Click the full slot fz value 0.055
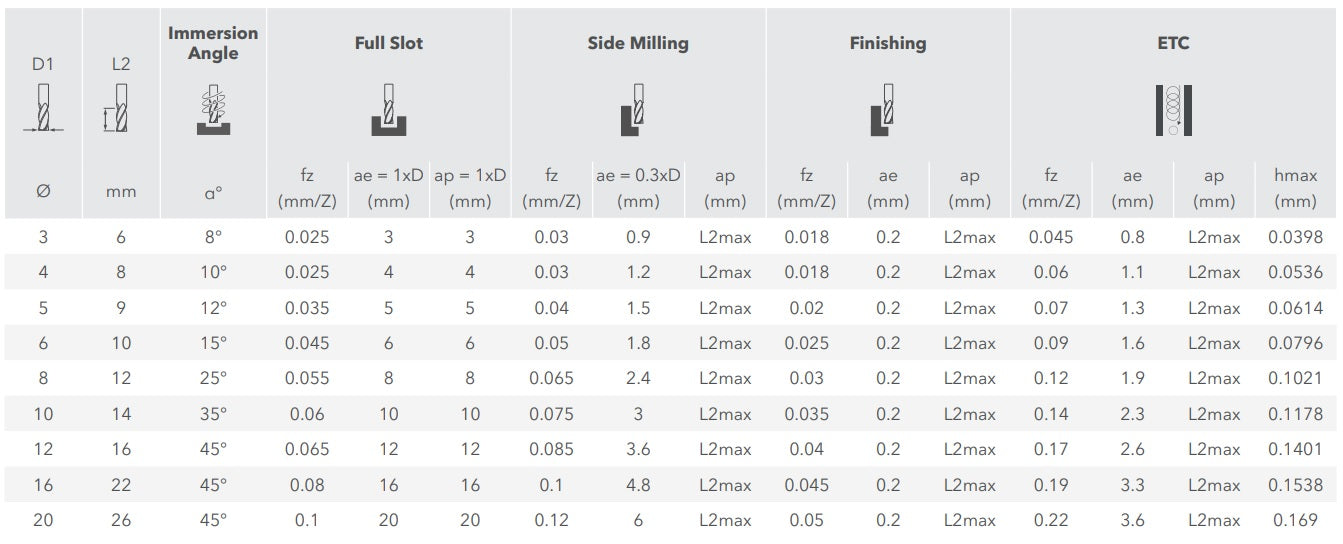The width and height of the screenshot is (1343, 544). pyautogui.click(x=306, y=378)
